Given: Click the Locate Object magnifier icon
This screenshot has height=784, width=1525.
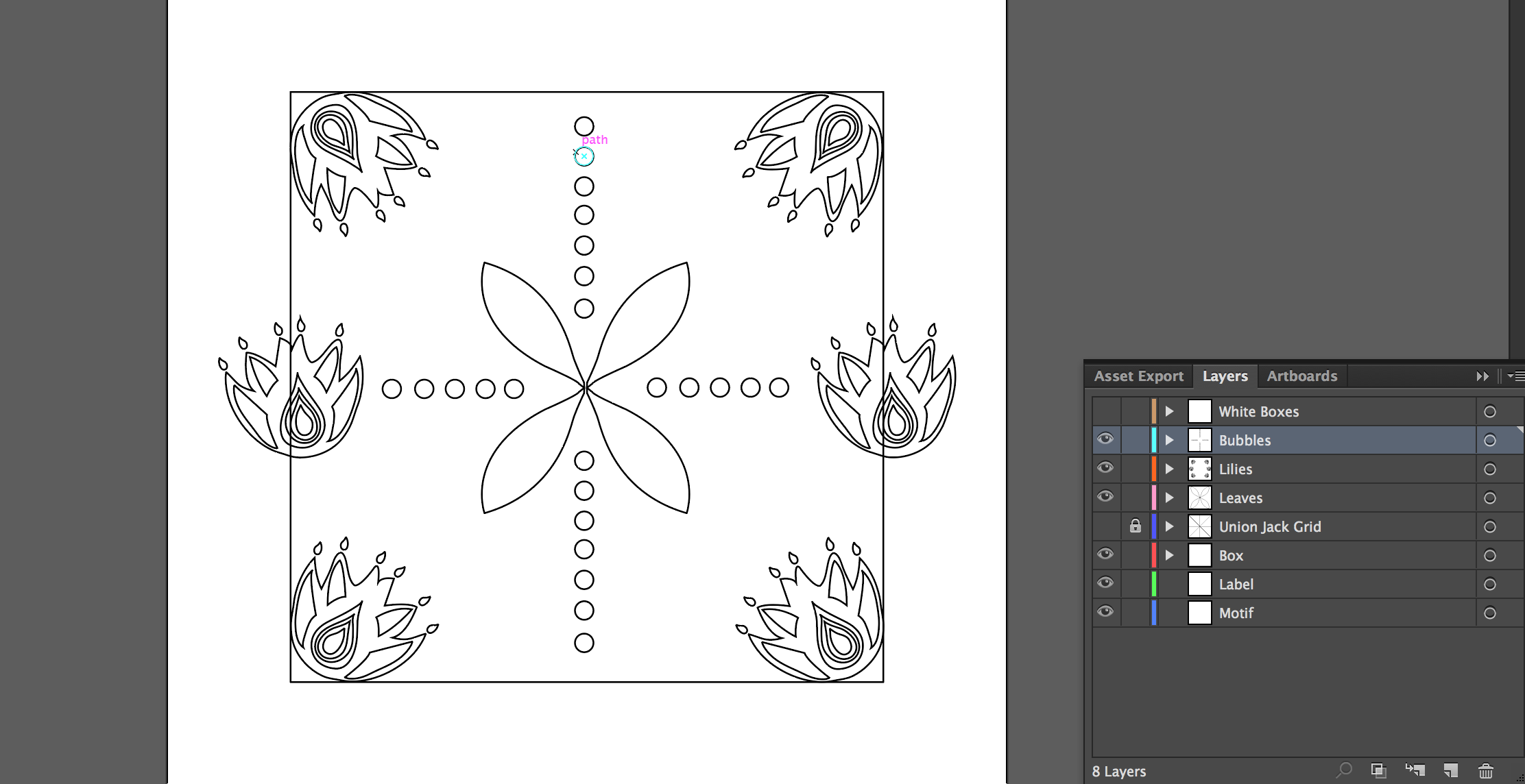Looking at the screenshot, I should (1344, 770).
